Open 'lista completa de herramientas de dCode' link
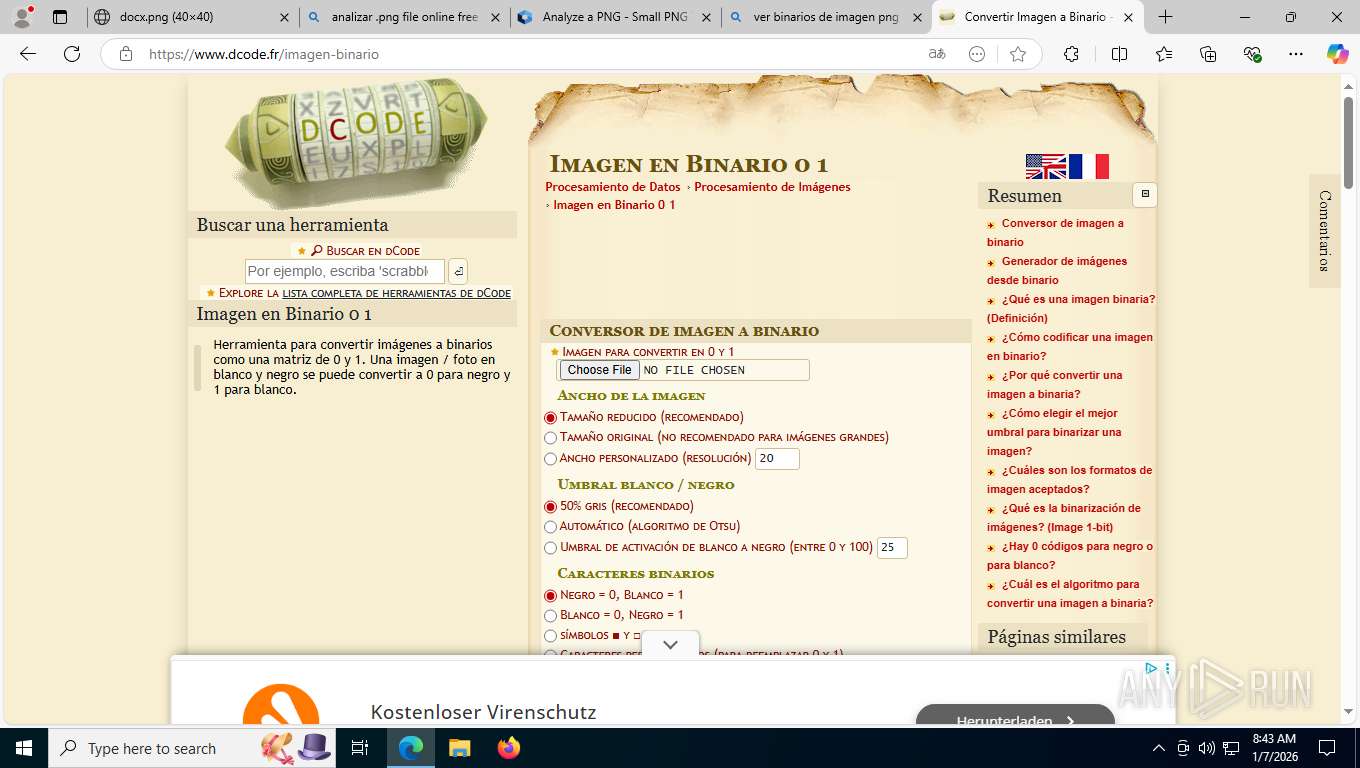1360x768 pixels. [396, 293]
